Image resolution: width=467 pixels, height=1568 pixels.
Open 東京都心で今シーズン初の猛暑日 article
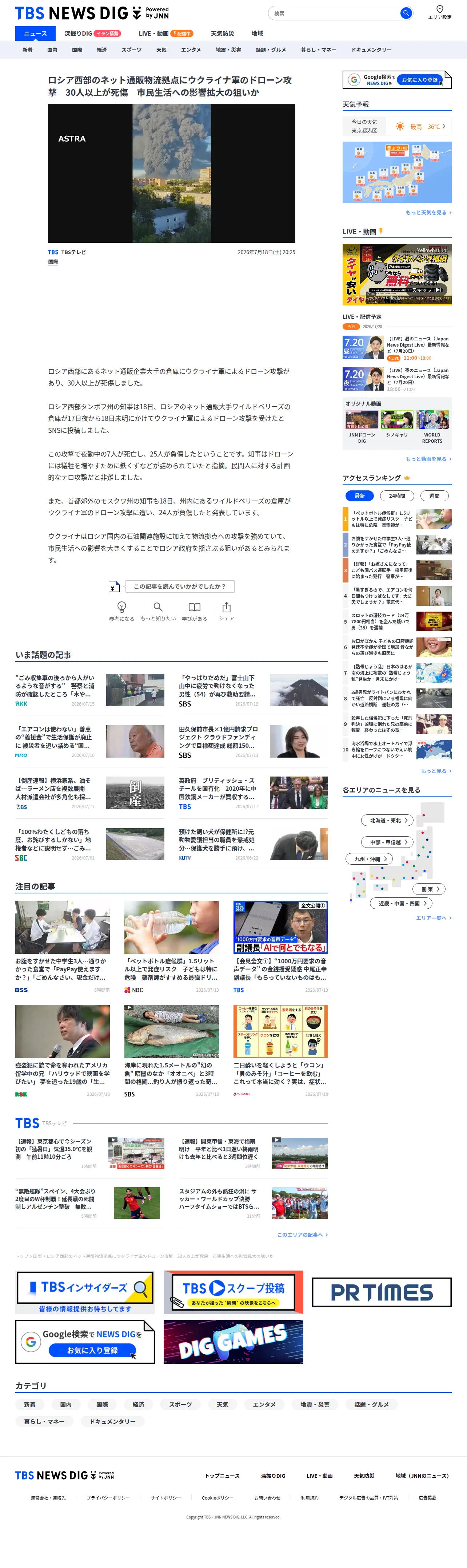click(89, 1153)
